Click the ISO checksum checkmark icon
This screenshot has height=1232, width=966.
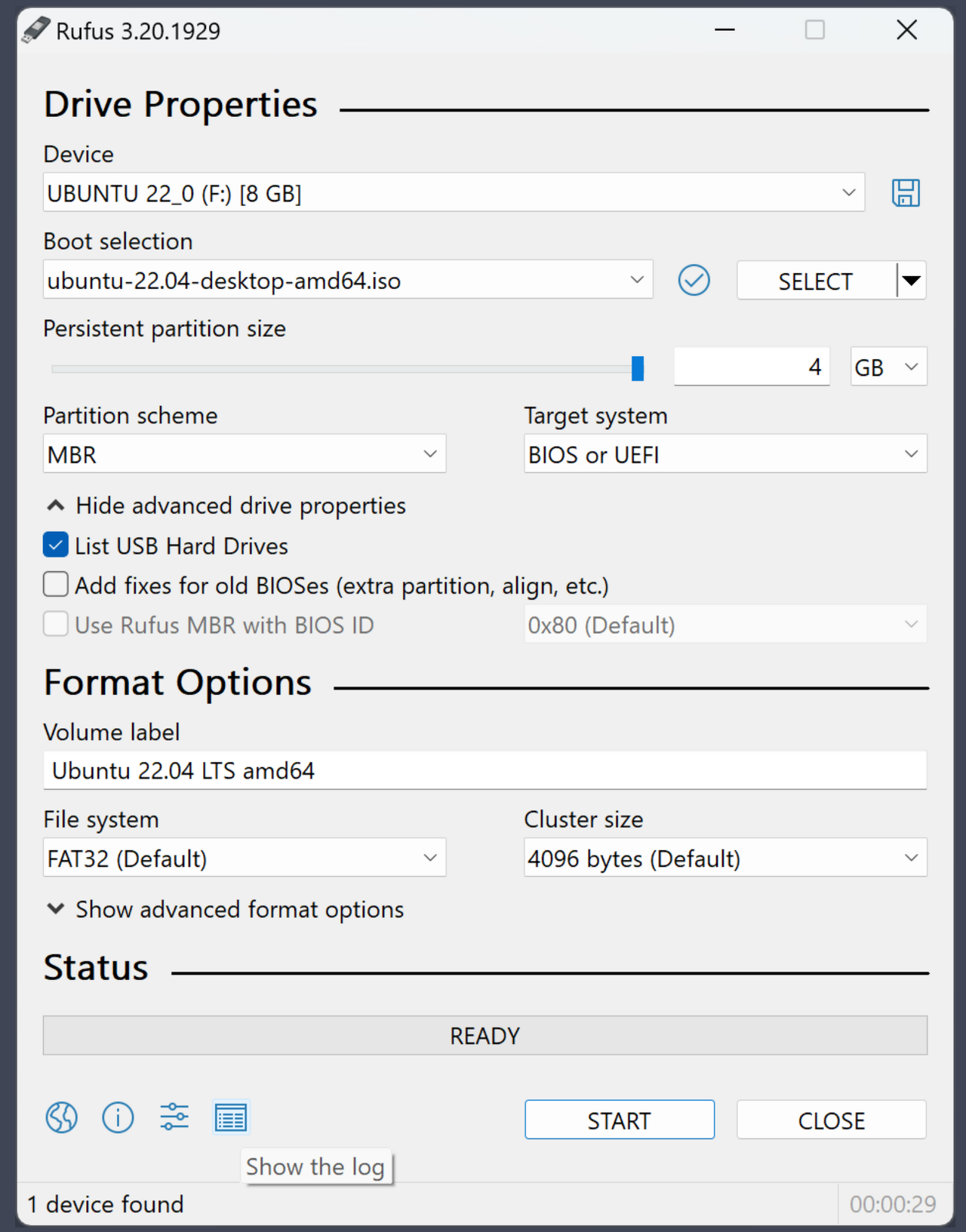click(694, 281)
